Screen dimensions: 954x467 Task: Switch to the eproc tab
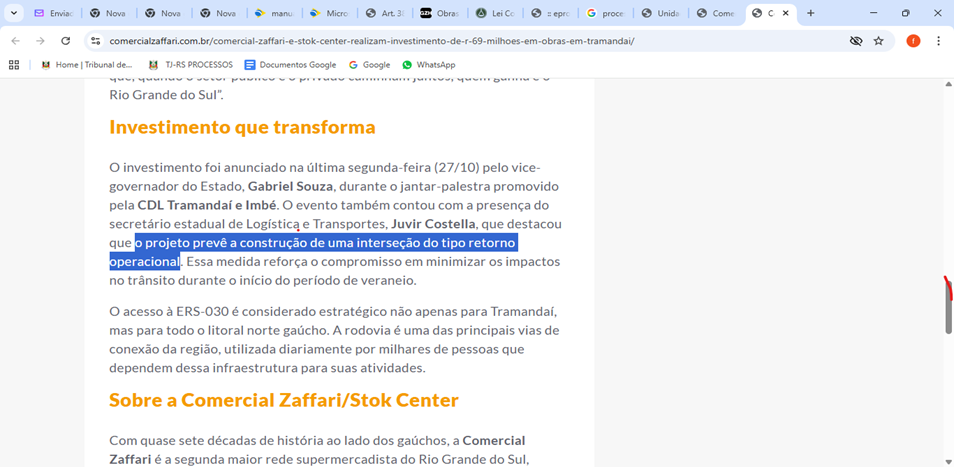551,13
